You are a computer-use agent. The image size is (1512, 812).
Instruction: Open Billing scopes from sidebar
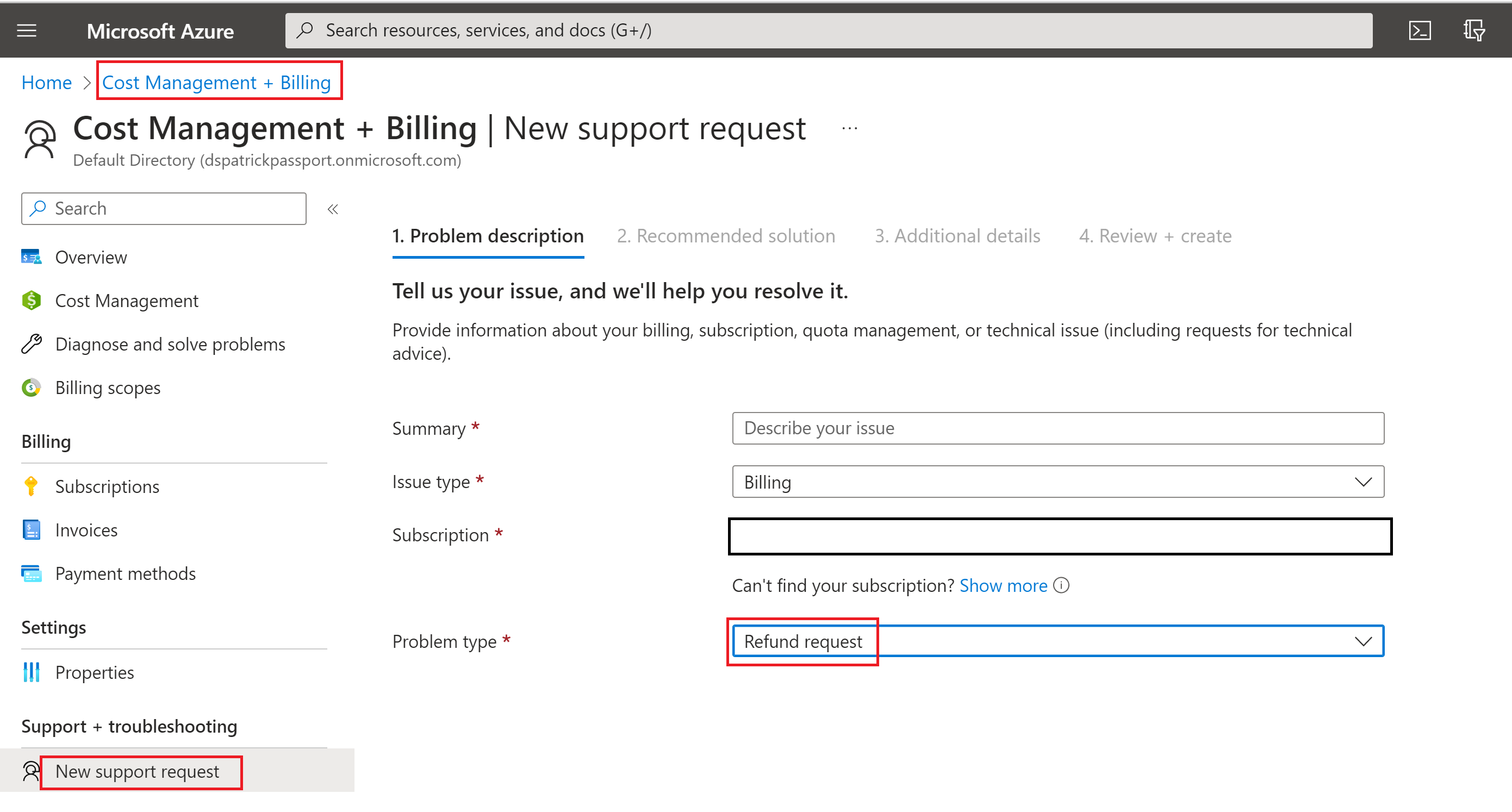click(x=108, y=388)
